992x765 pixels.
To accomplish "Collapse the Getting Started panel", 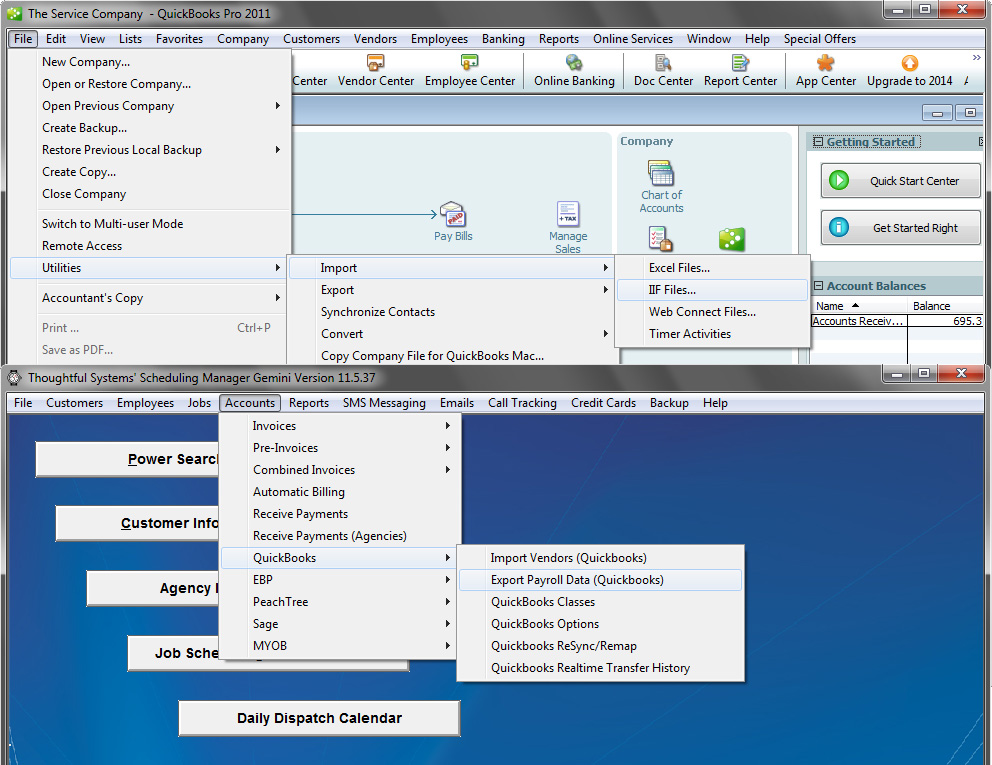I will tap(818, 142).
